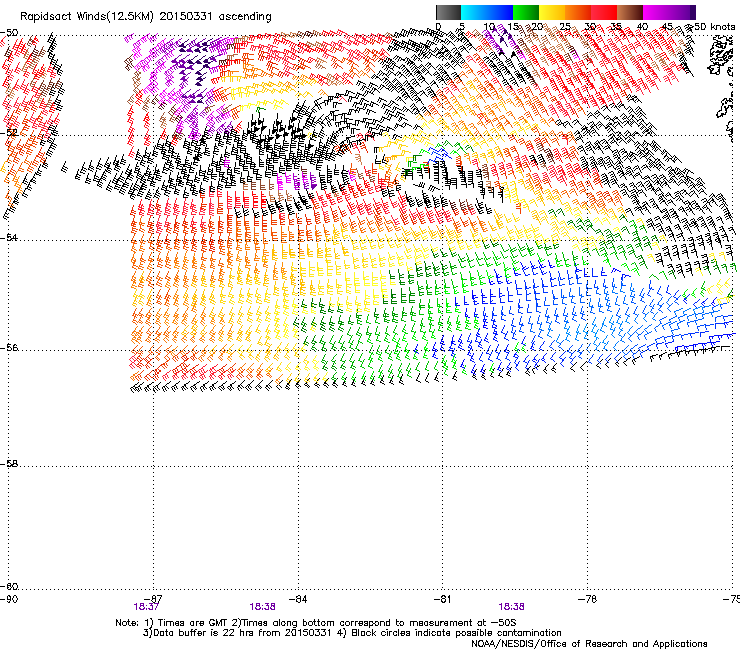Click the '-58' latitude label
Screen dimensions: 740x650
9,464
